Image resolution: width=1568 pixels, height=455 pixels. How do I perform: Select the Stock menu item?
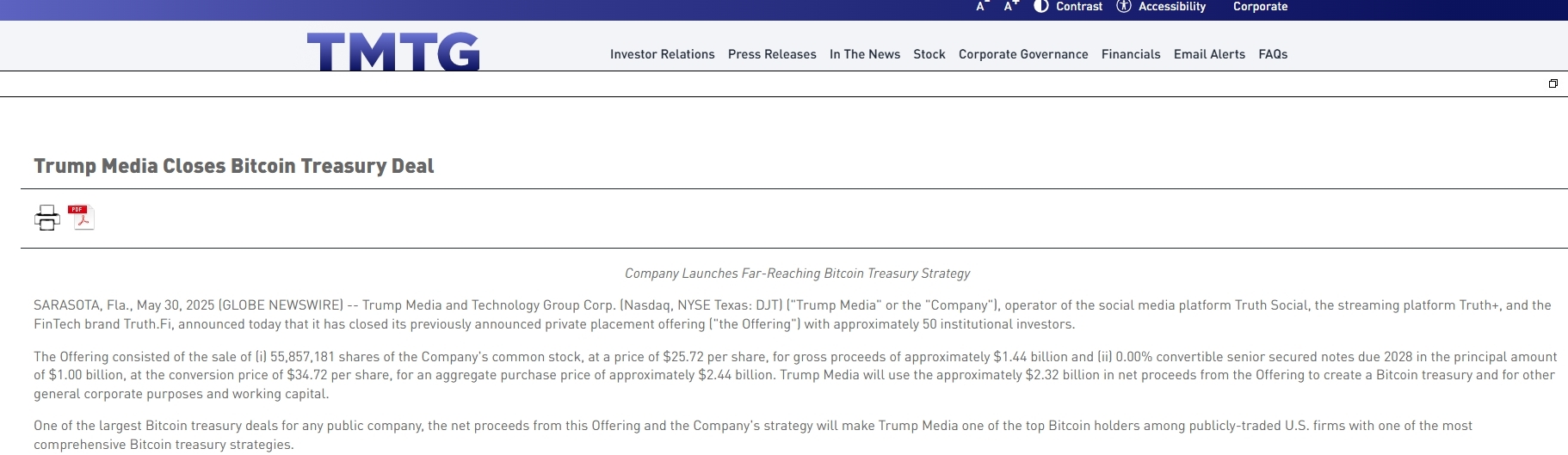click(x=929, y=54)
